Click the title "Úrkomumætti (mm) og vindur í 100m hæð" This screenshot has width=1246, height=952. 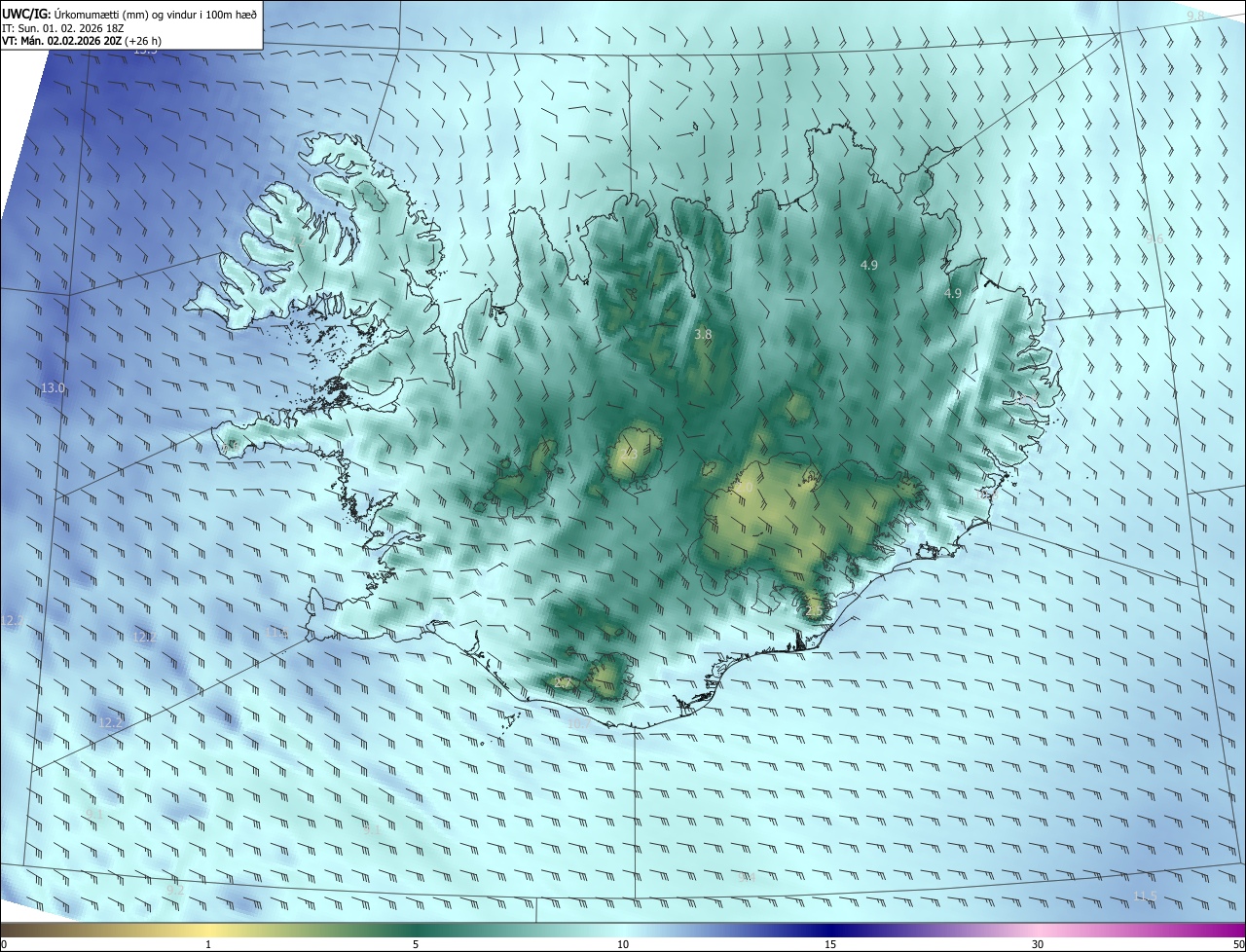[x=155, y=13]
